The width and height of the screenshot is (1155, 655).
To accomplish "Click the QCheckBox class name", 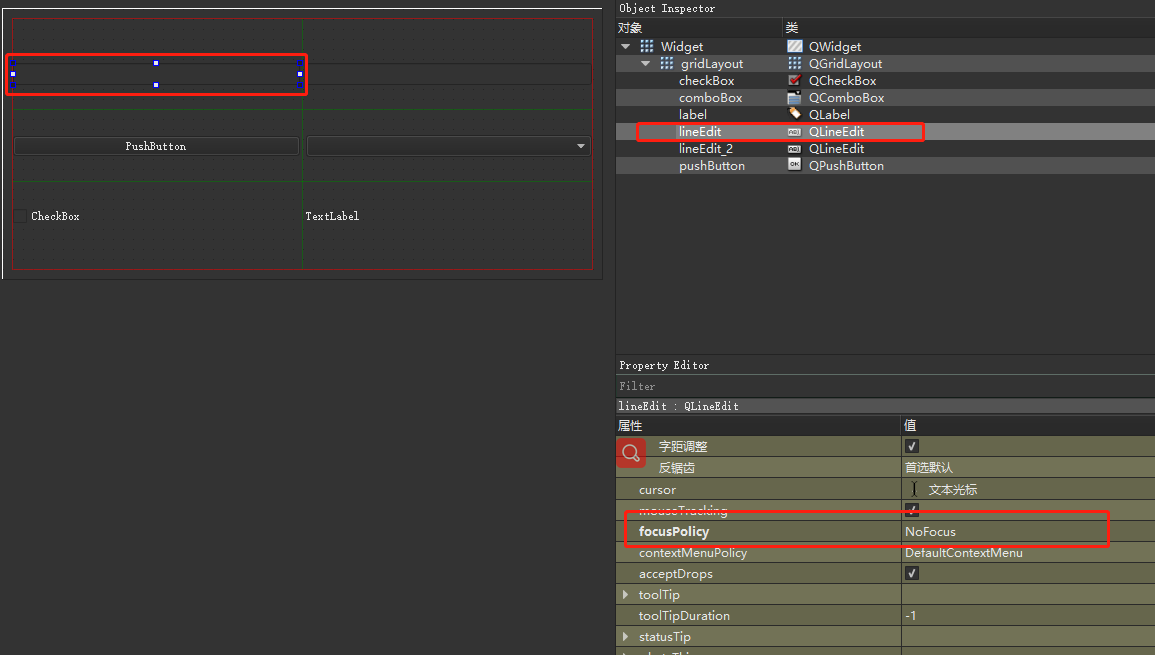I will 843,80.
